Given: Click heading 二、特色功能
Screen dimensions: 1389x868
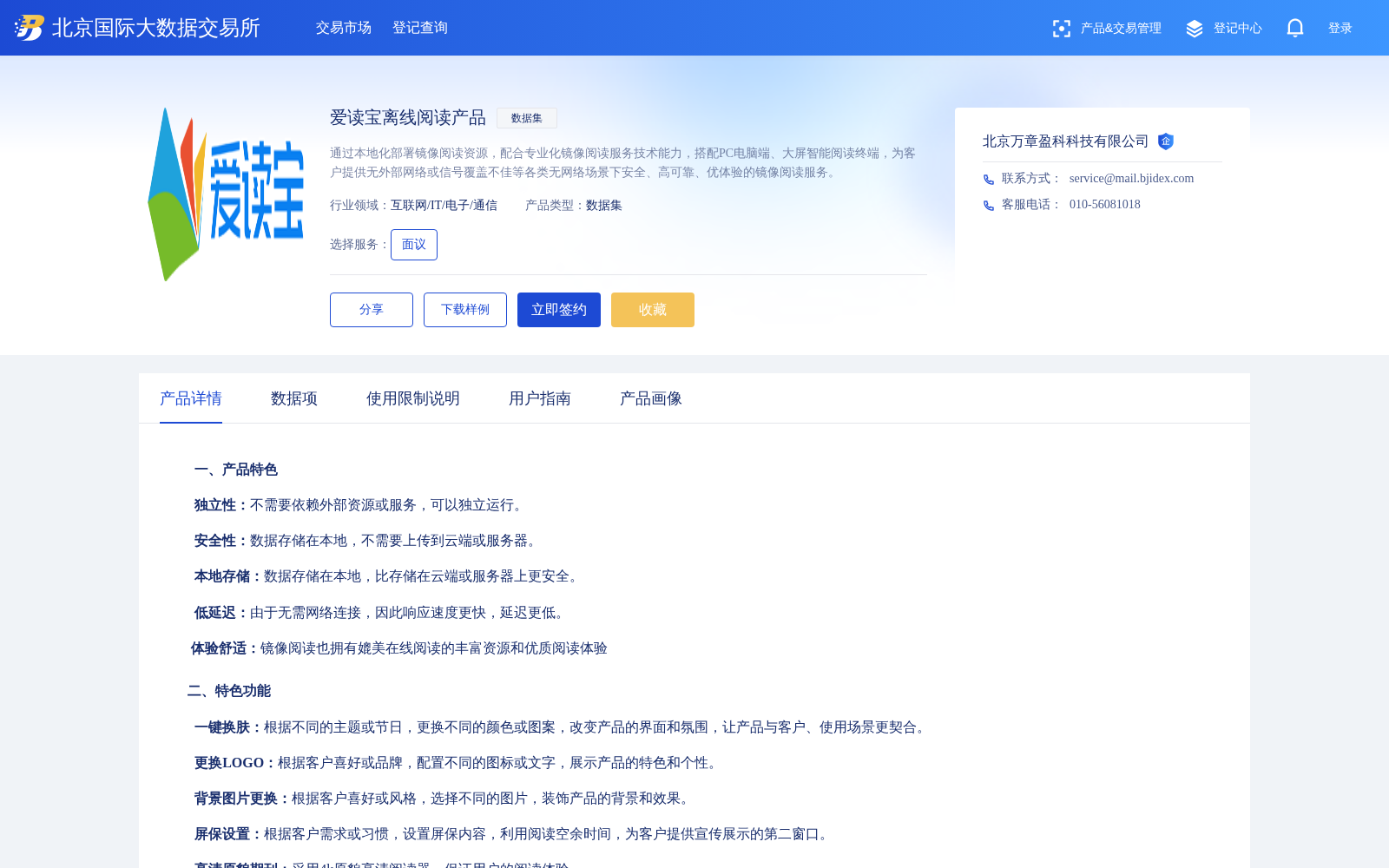Looking at the screenshot, I should [229, 691].
